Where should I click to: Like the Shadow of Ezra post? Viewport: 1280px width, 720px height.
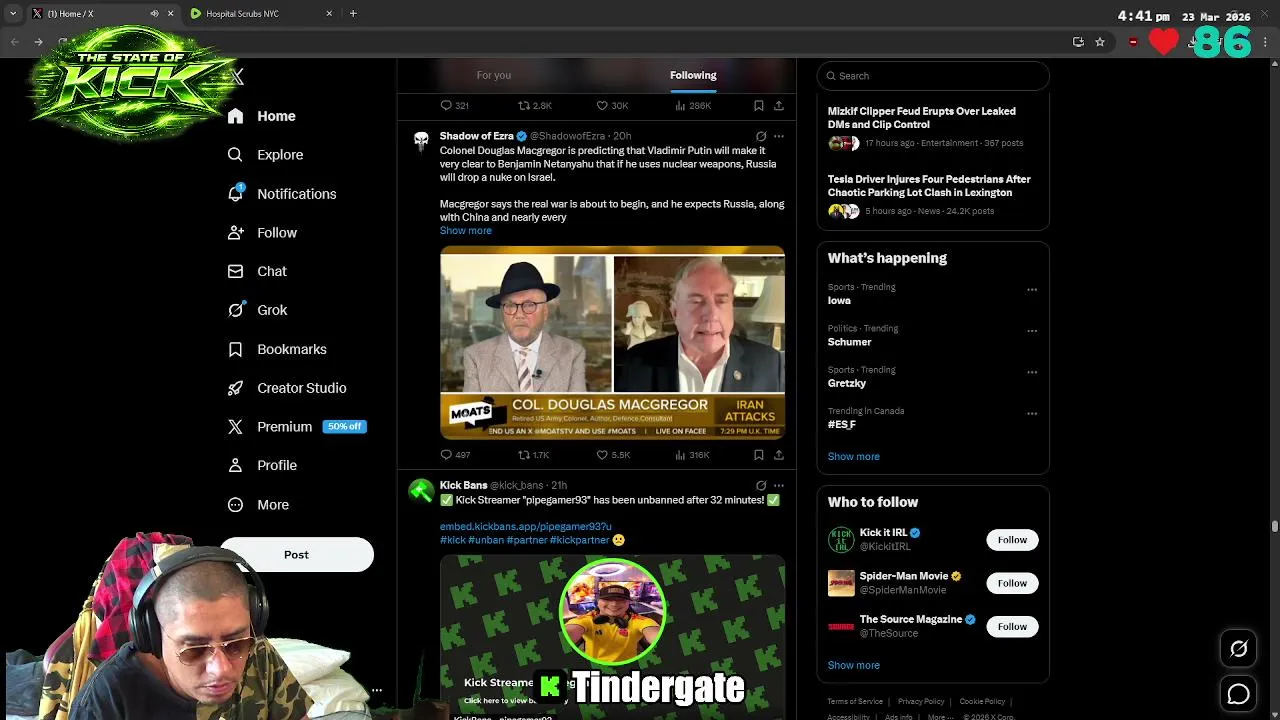(613, 455)
